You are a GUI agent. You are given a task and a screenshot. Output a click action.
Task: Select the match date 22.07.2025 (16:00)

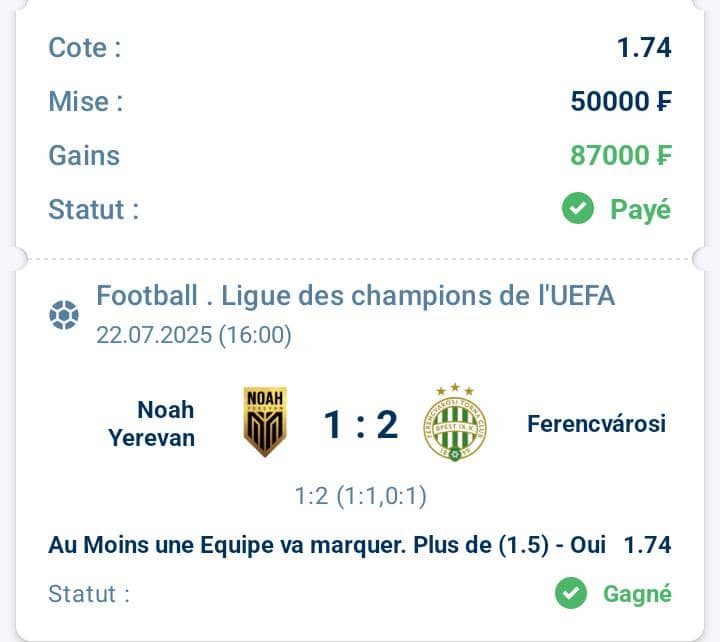(194, 335)
